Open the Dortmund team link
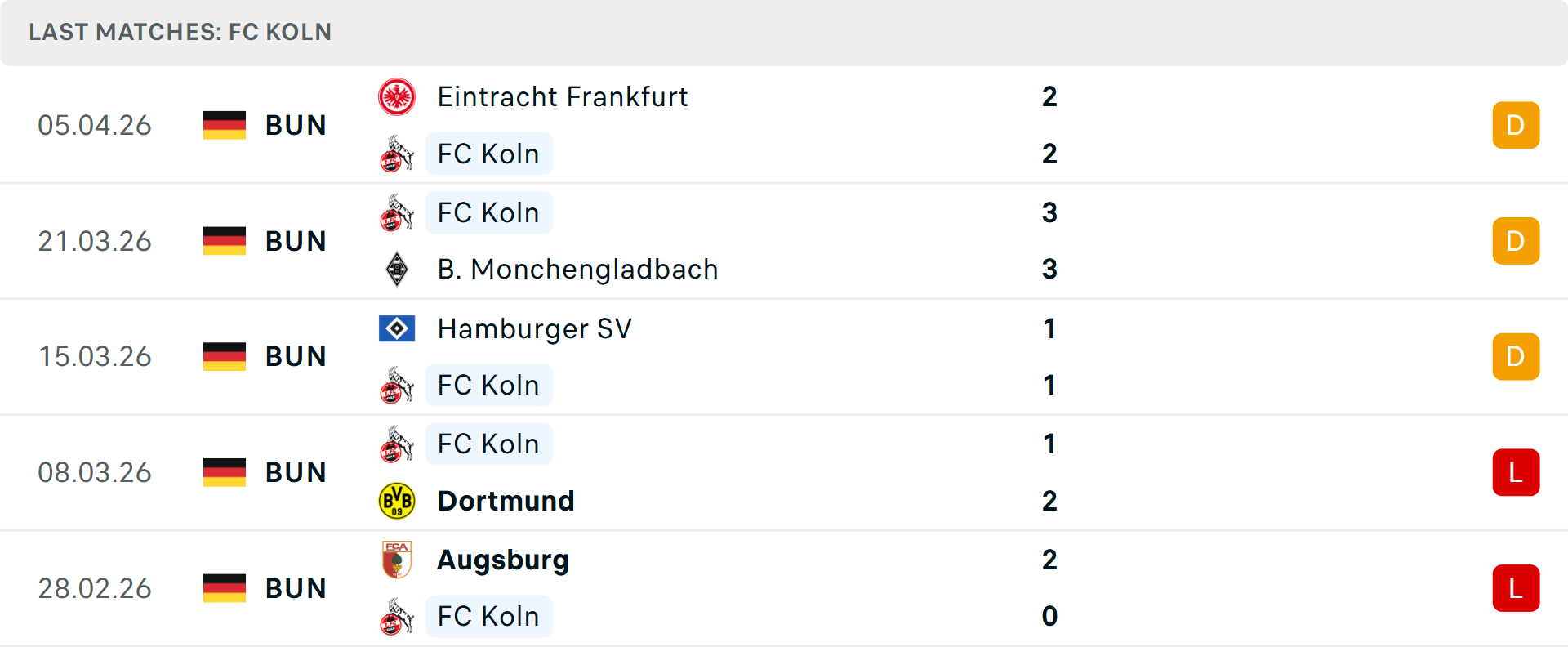This screenshot has width=1568, height=647. tap(506, 501)
